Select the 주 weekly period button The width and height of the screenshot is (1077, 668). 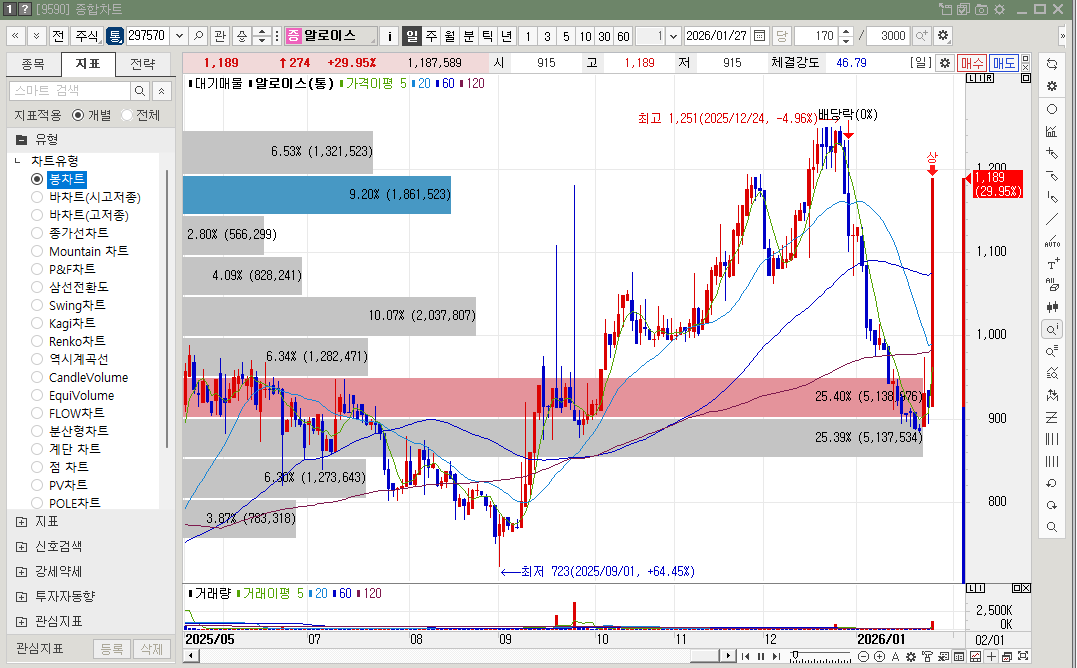(431, 36)
